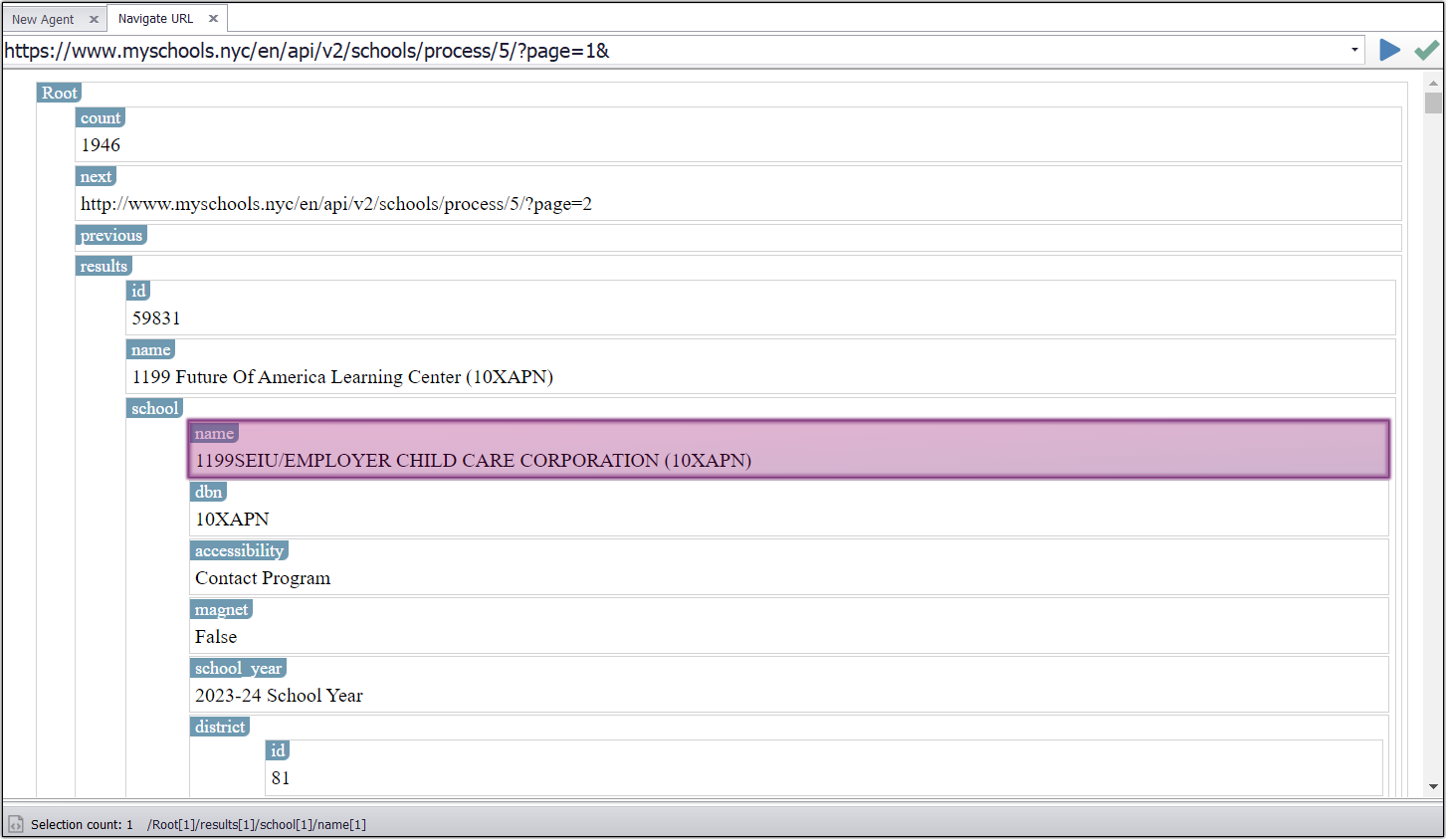Select the dbn node label
The width and height of the screenshot is (1447, 840).
pos(208,492)
